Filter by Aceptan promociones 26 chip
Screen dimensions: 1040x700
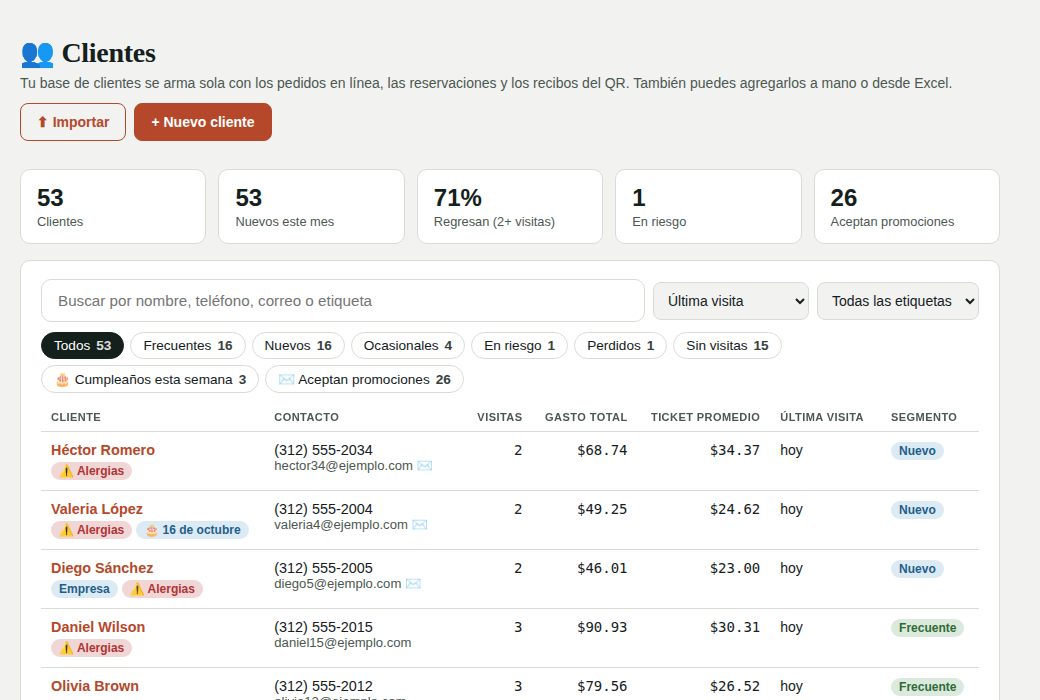tap(364, 380)
